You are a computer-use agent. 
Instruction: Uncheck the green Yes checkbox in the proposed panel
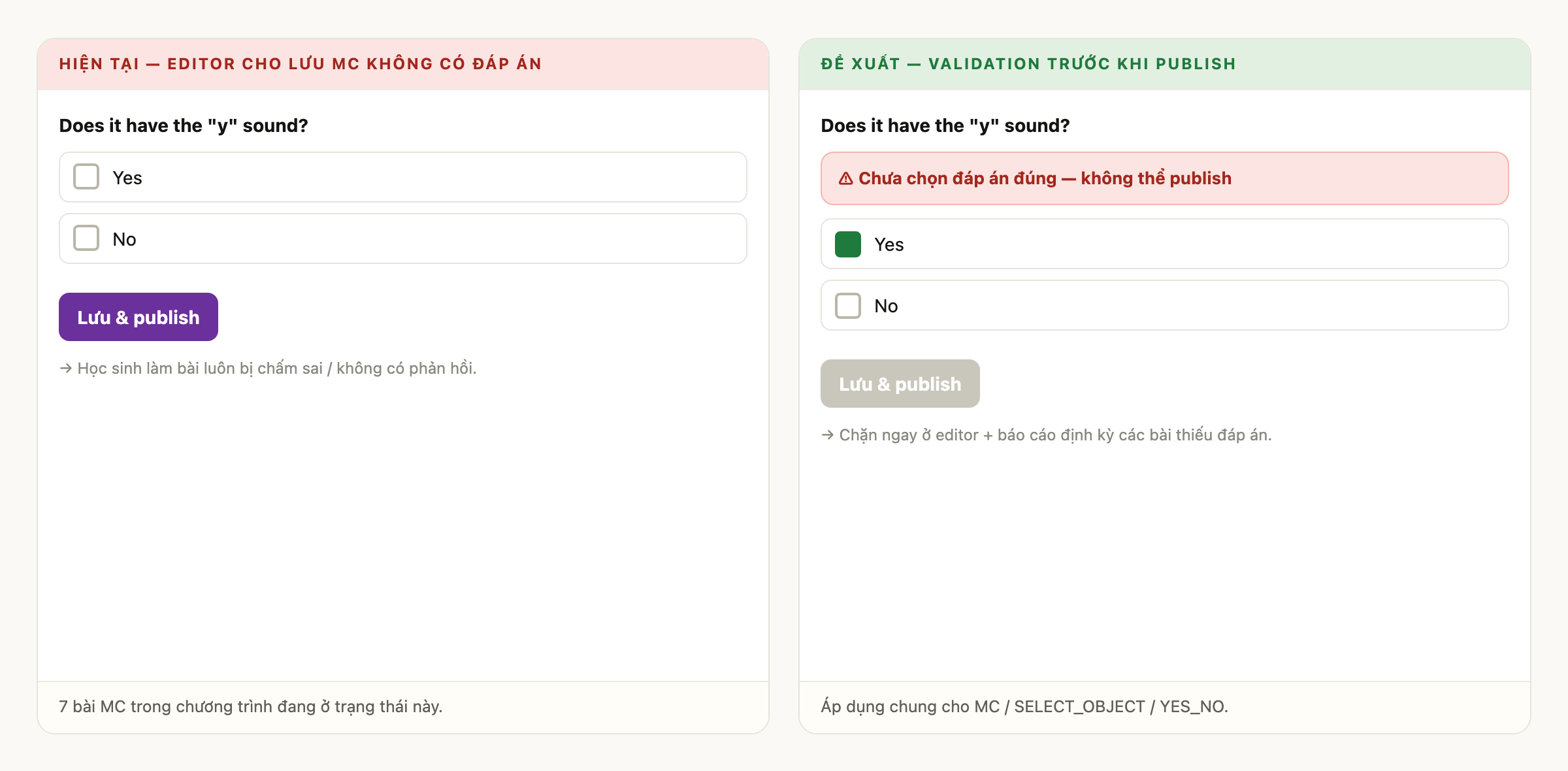pos(848,244)
